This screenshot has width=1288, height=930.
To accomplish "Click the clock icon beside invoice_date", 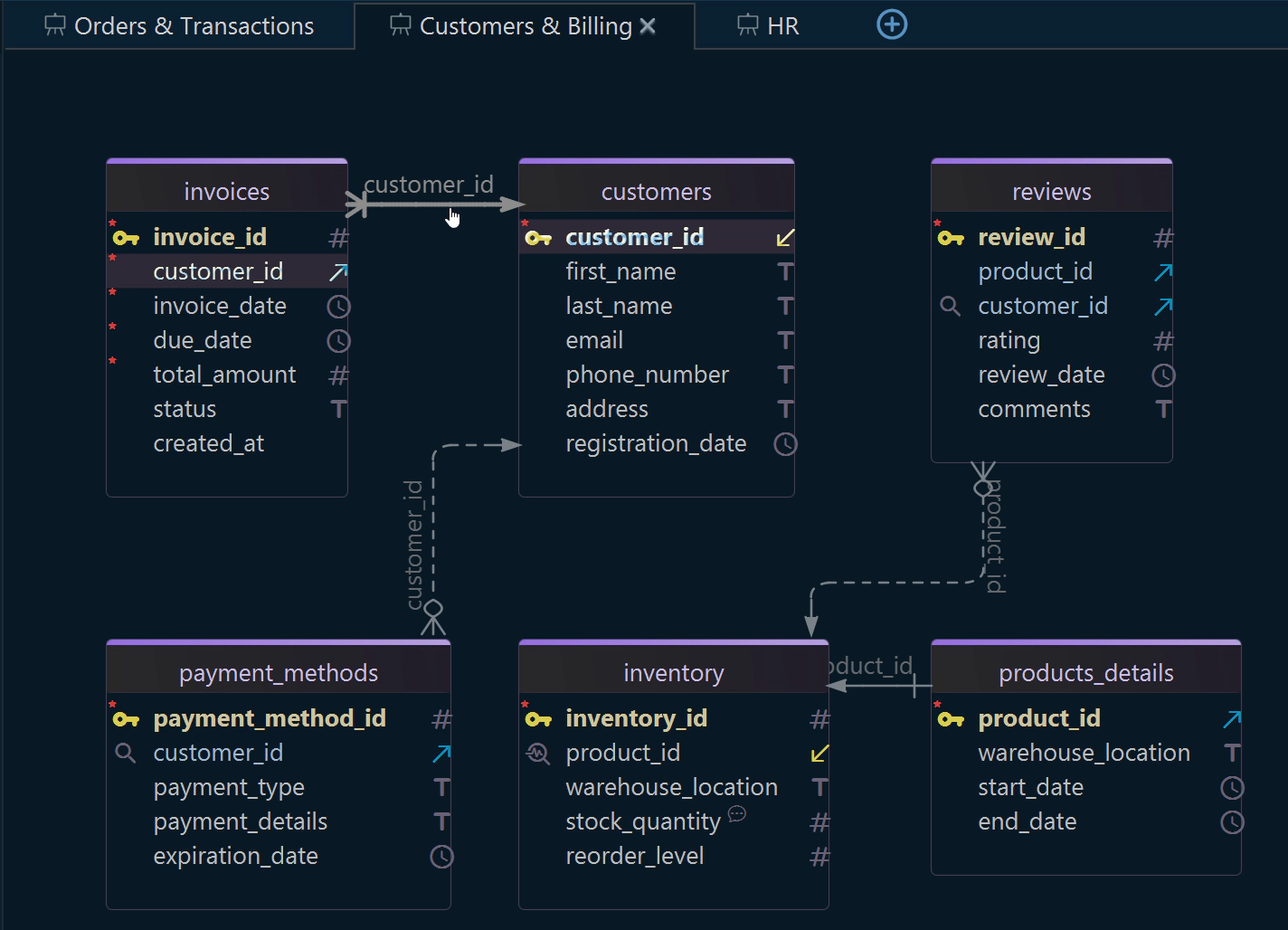I will pyautogui.click(x=338, y=307).
